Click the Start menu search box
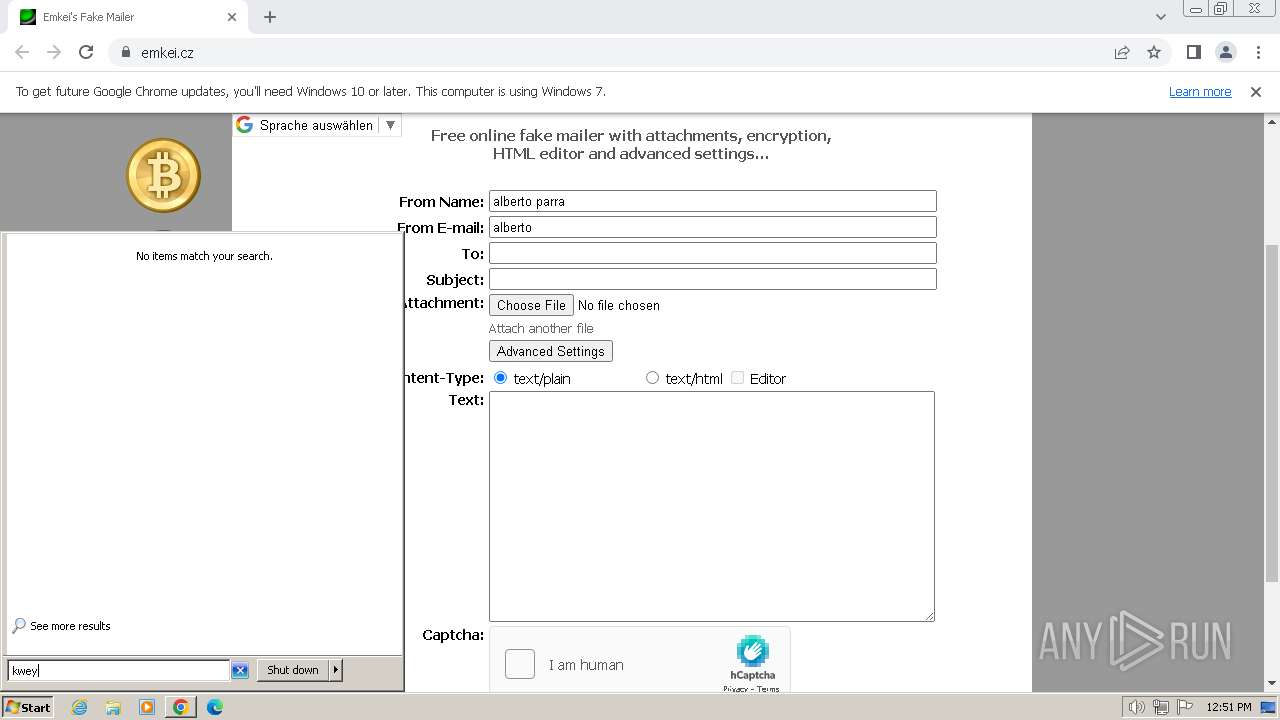The image size is (1280, 720). (119, 670)
